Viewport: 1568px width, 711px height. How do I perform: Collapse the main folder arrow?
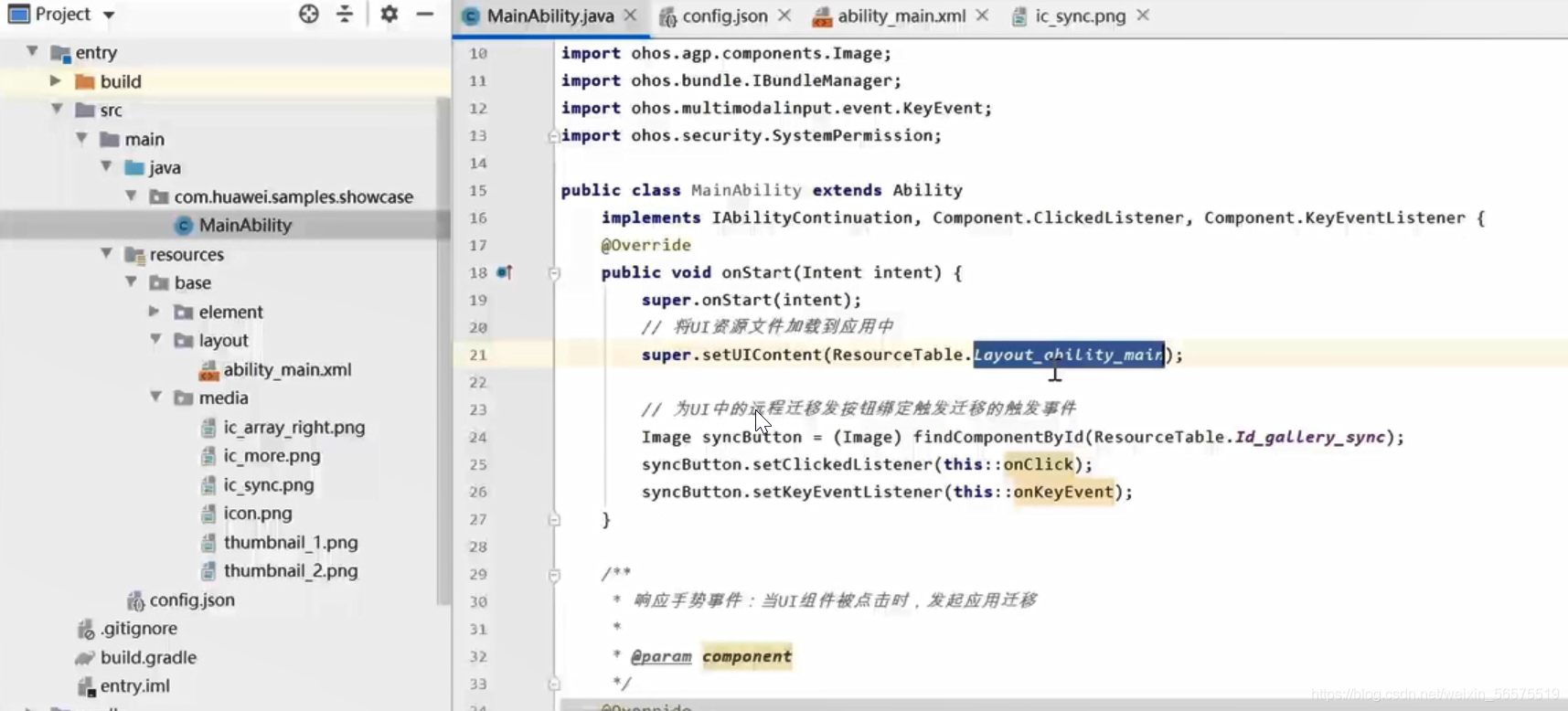82,138
